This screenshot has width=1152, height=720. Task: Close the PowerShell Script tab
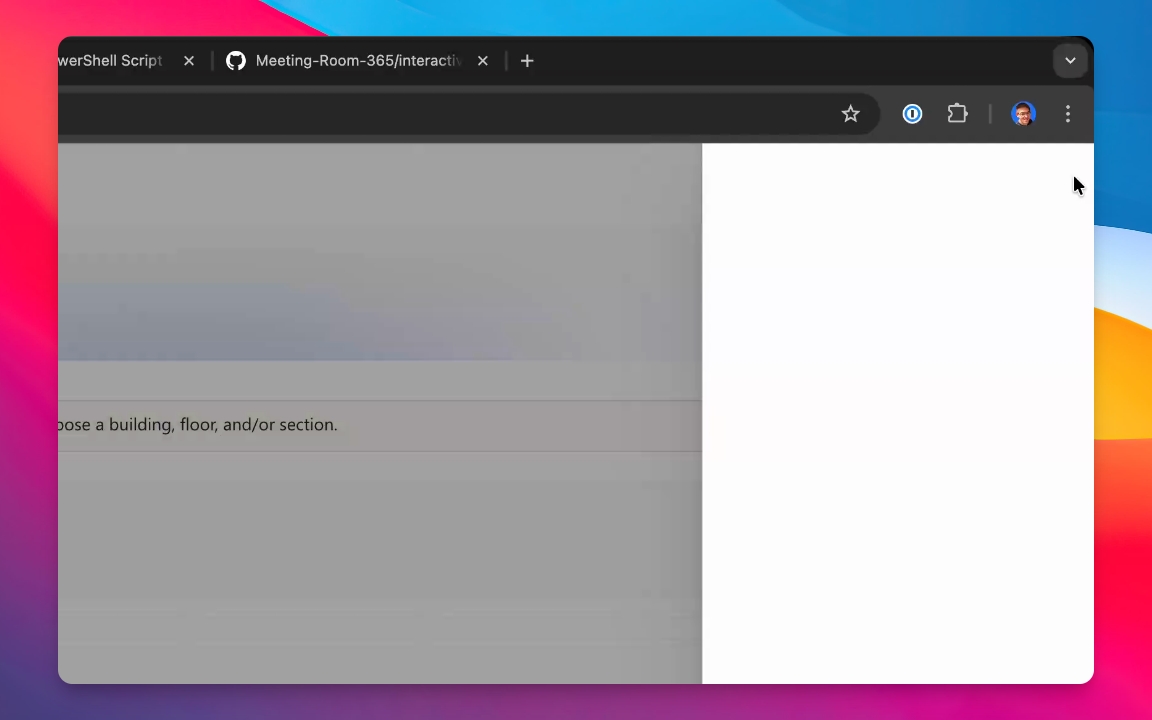point(189,61)
